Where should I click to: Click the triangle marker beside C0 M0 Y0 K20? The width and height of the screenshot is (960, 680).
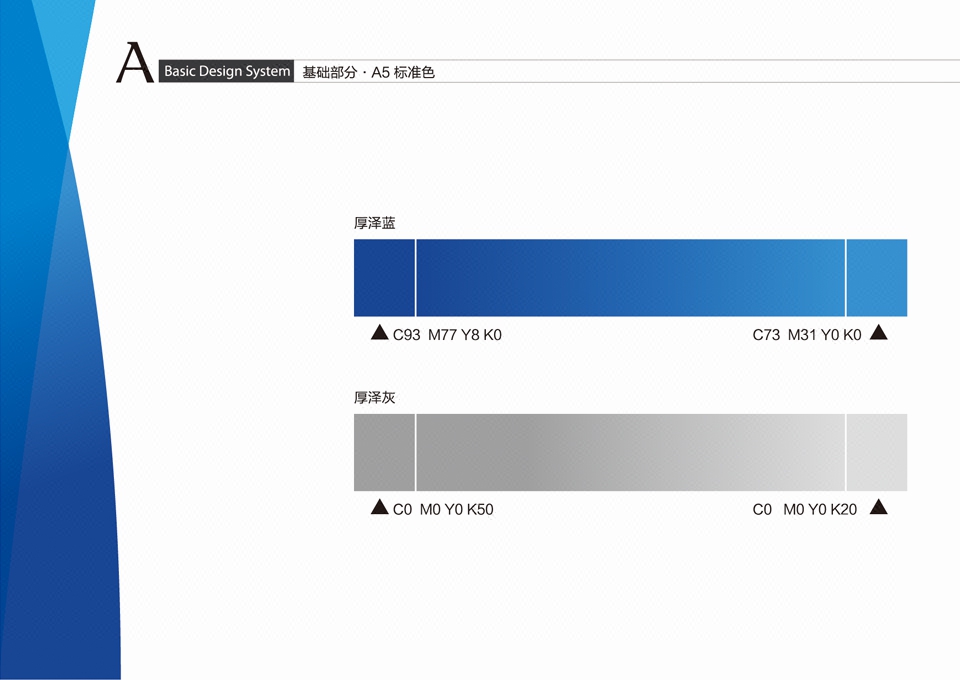[878, 508]
